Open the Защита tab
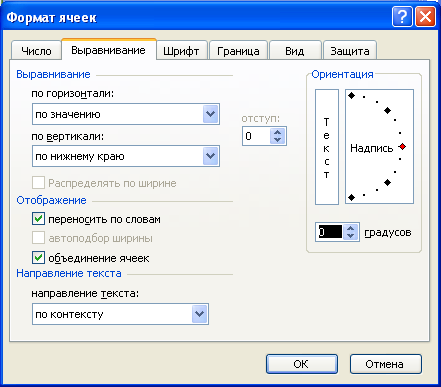This screenshot has width=441, height=387. [350, 51]
